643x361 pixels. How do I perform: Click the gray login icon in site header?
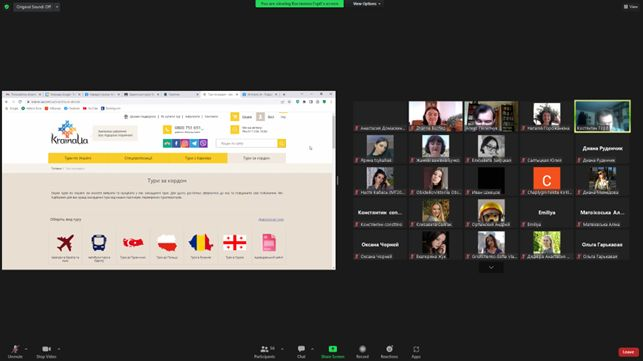[x=260, y=117]
